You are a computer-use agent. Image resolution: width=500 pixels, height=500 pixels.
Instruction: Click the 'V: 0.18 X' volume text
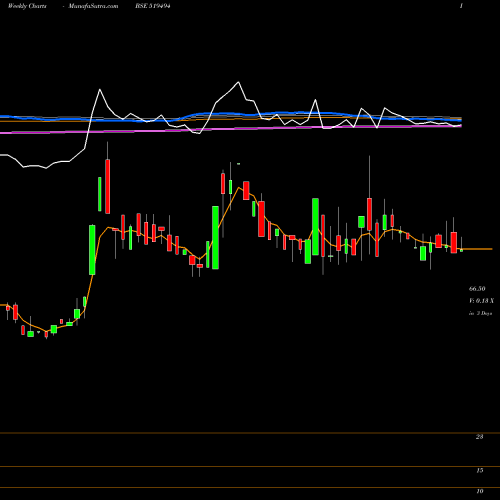coord(481,301)
